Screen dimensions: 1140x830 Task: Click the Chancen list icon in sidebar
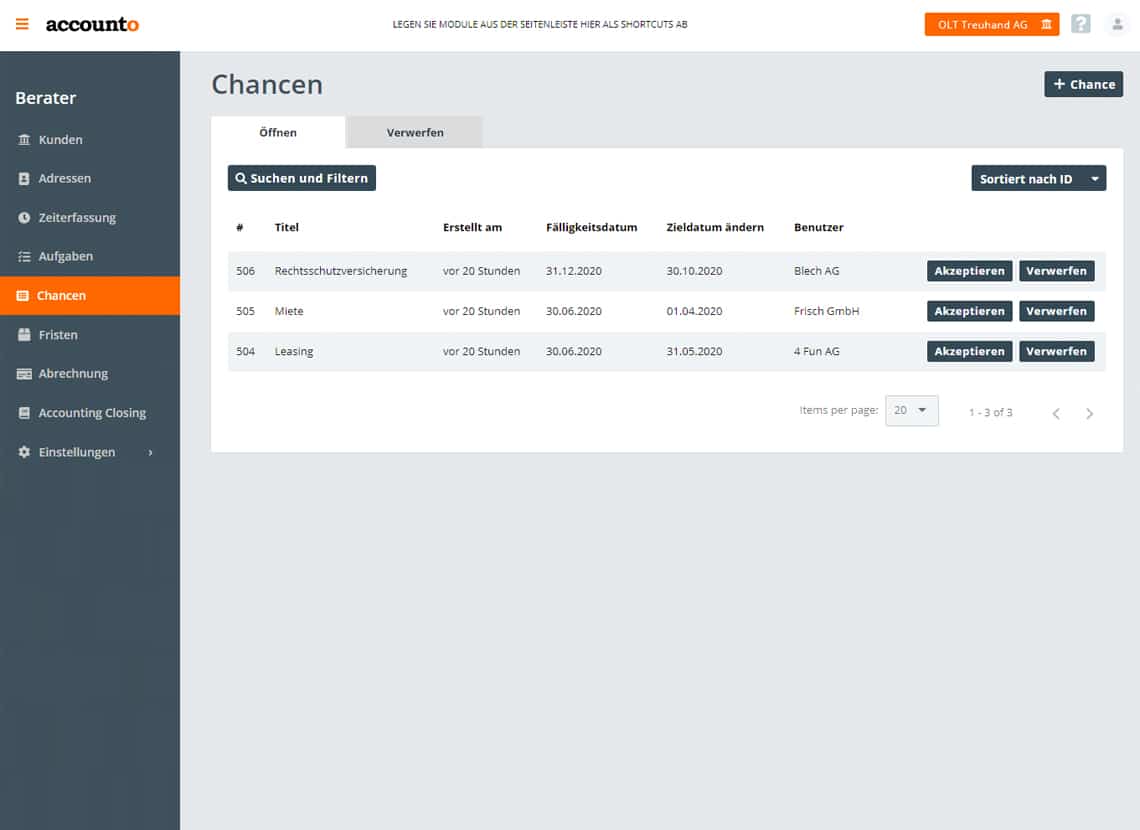click(x=23, y=296)
